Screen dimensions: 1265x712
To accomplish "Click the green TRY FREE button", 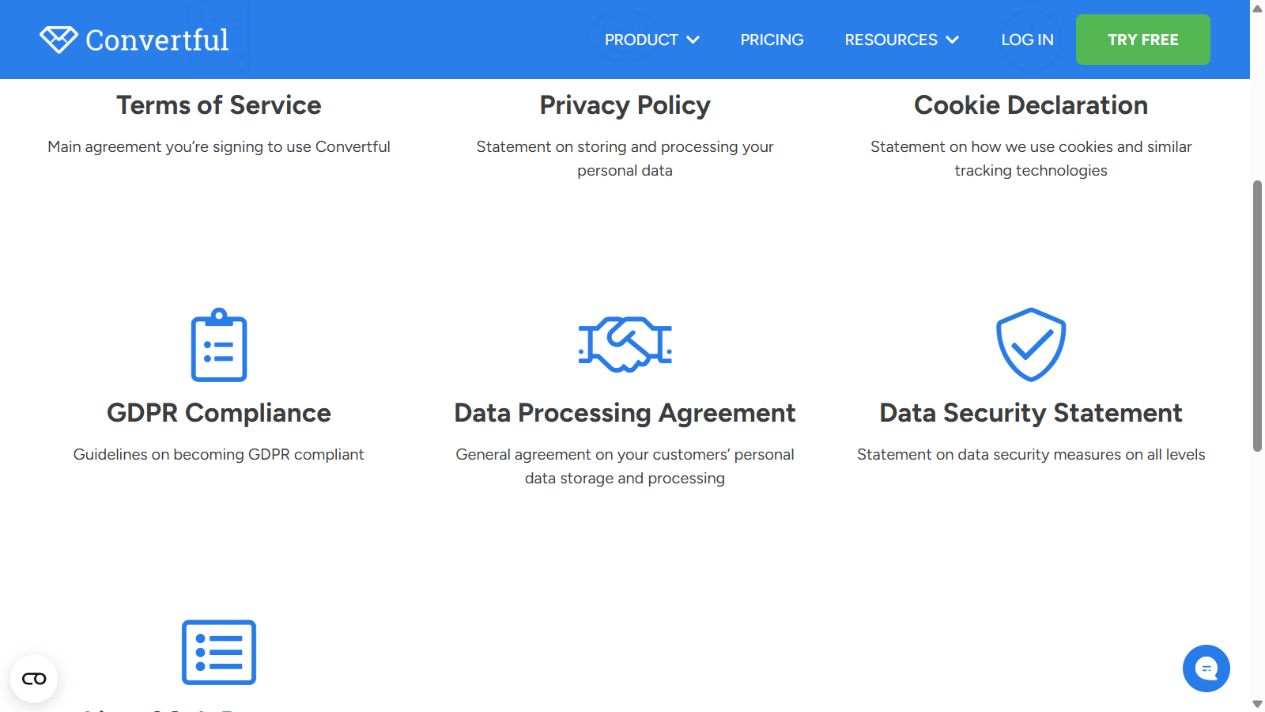I will (1143, 40).
